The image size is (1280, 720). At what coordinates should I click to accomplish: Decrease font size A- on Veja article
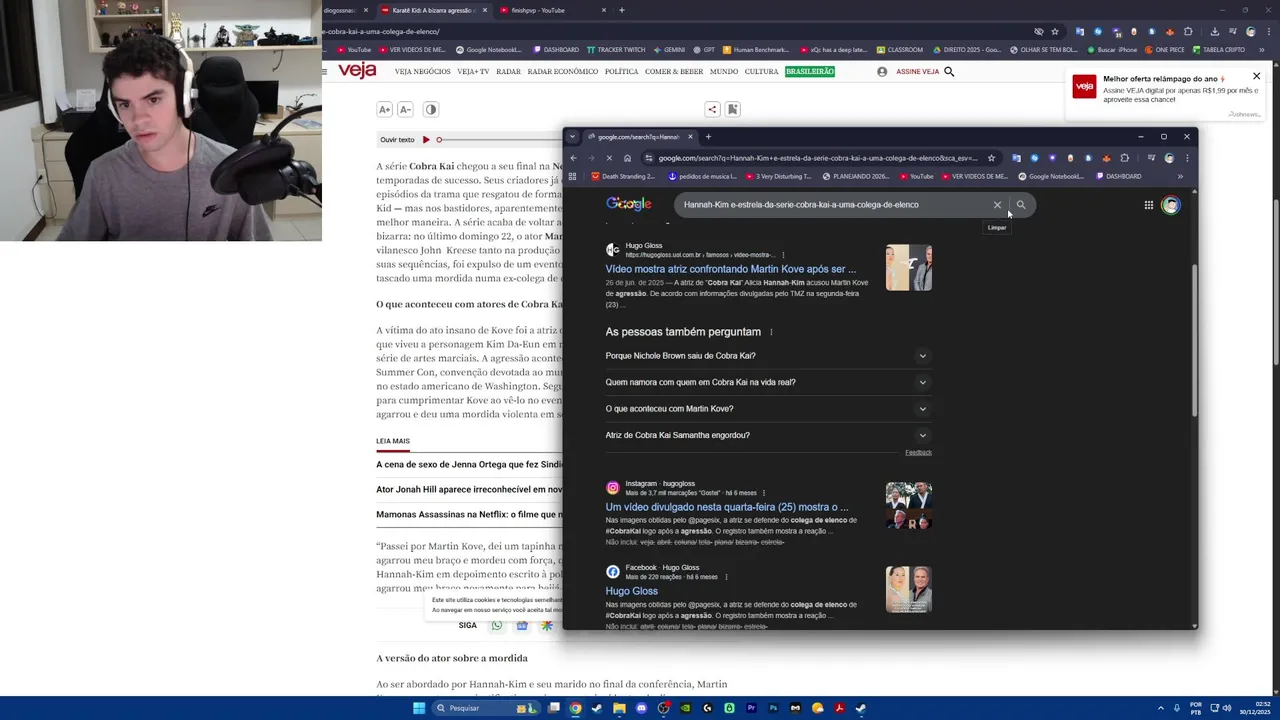405,109
